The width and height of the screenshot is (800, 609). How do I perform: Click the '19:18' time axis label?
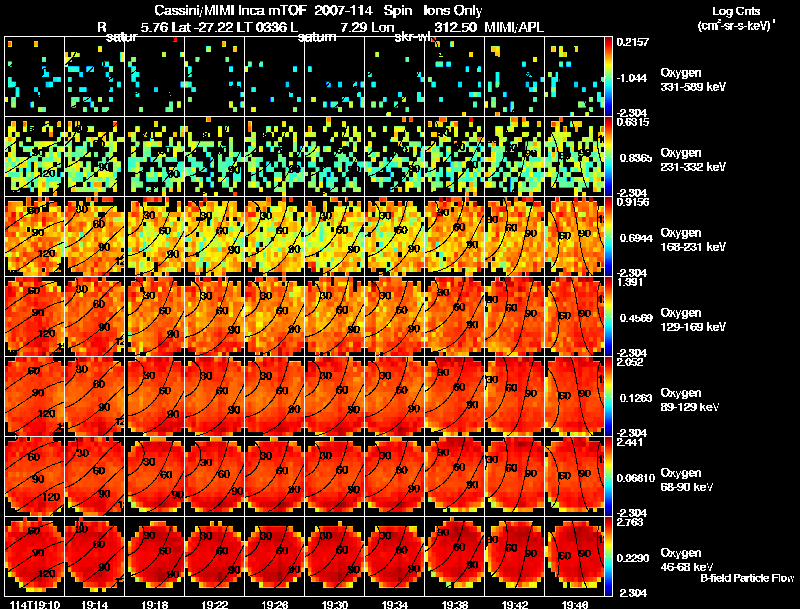pos(155,604)
